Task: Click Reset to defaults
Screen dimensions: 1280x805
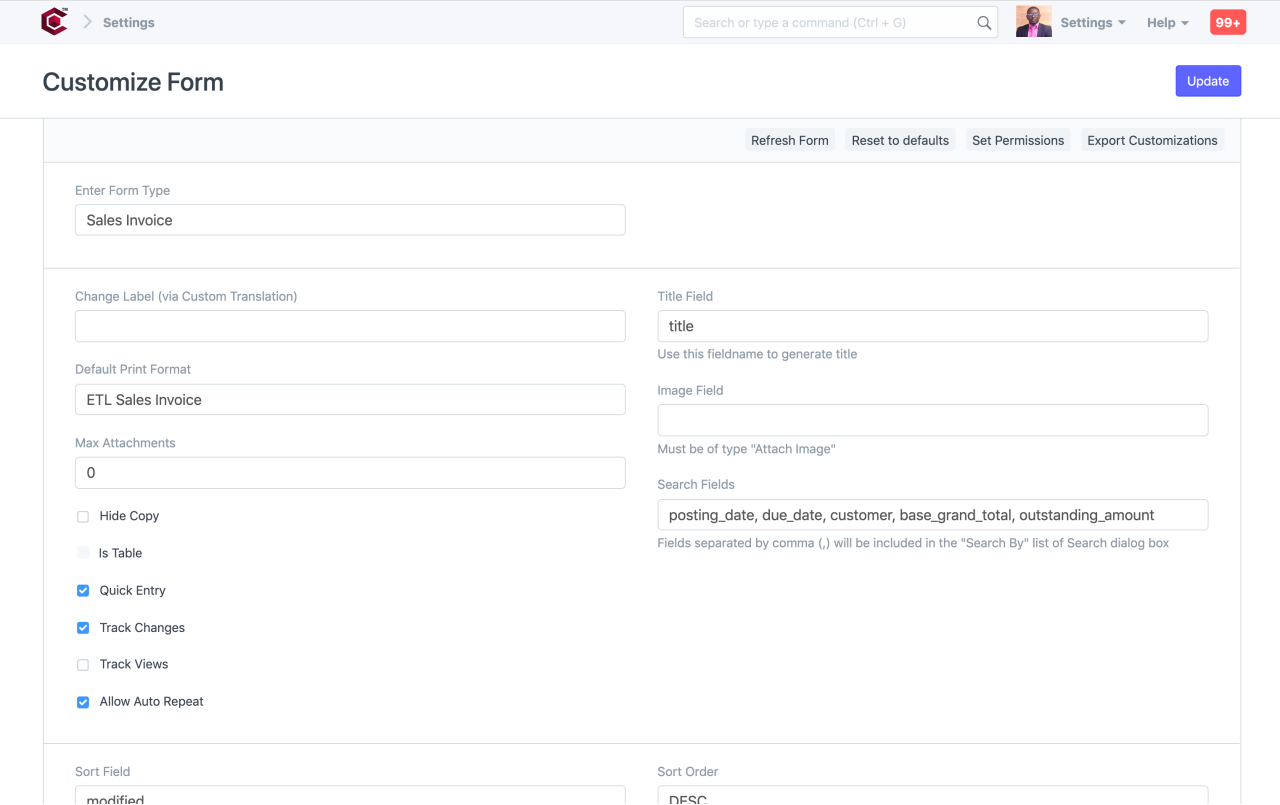Action: pos(899,140)
